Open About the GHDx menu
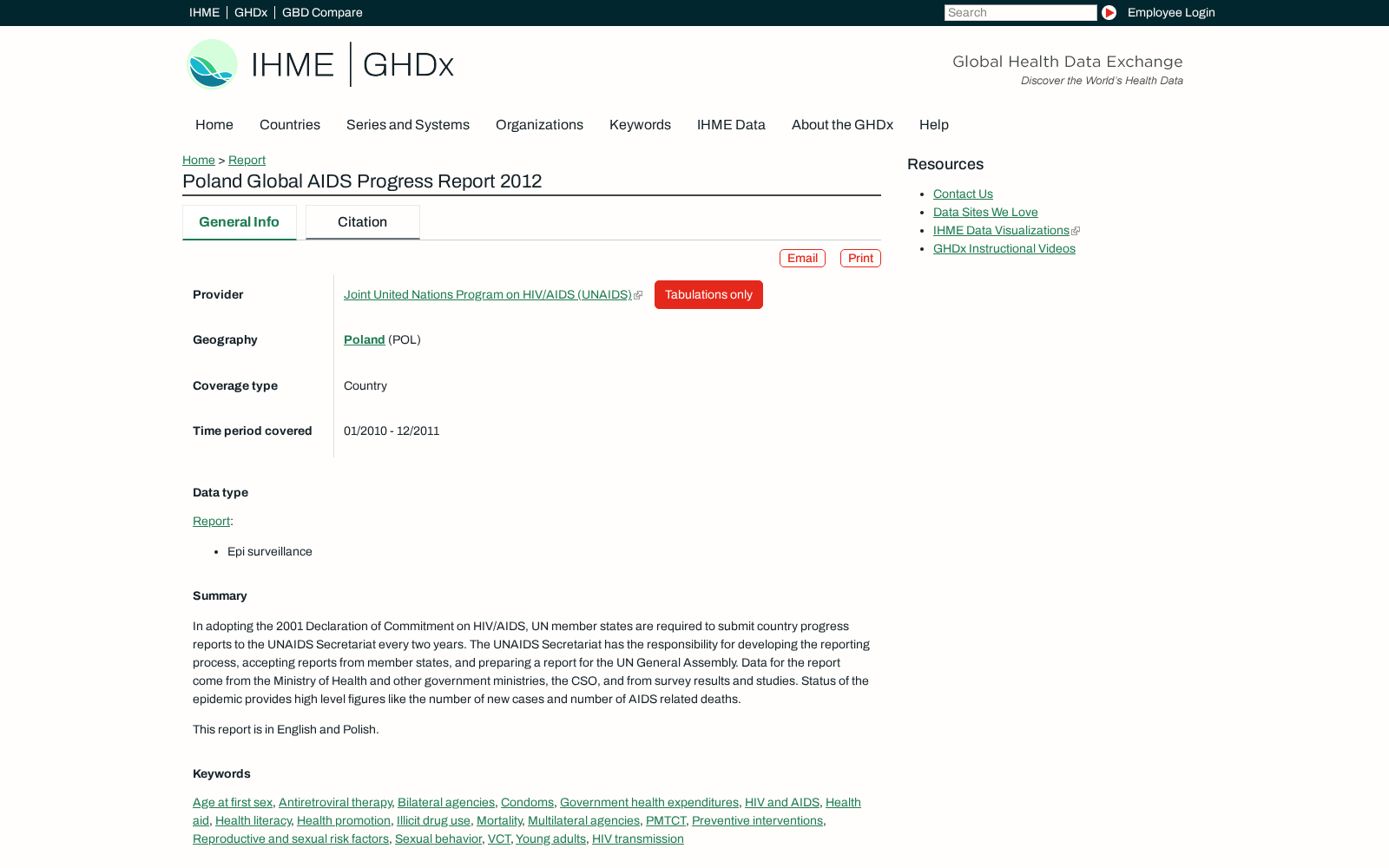The width and height of the screenshot is (1389, 868). point(842,125)
